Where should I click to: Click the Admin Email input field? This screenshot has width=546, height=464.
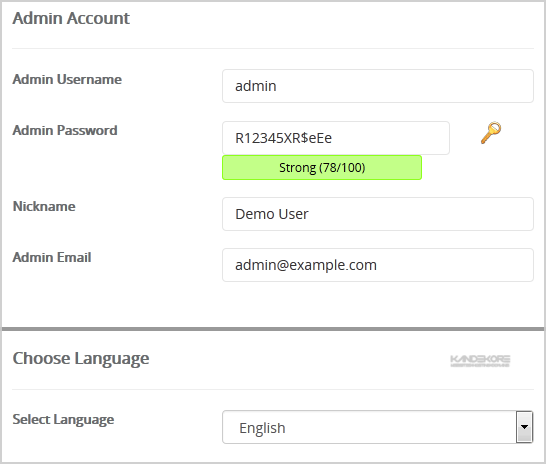coord(377,265)
